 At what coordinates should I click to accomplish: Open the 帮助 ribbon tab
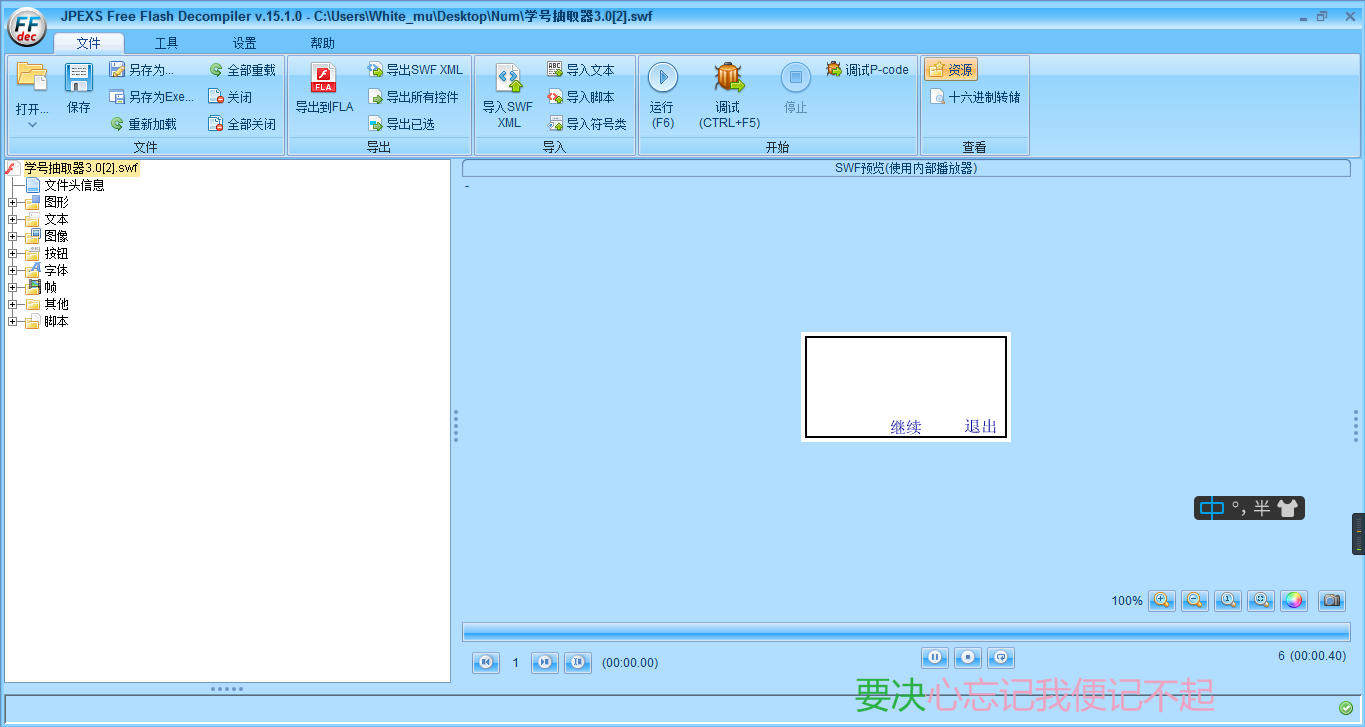tap(322, 43)
